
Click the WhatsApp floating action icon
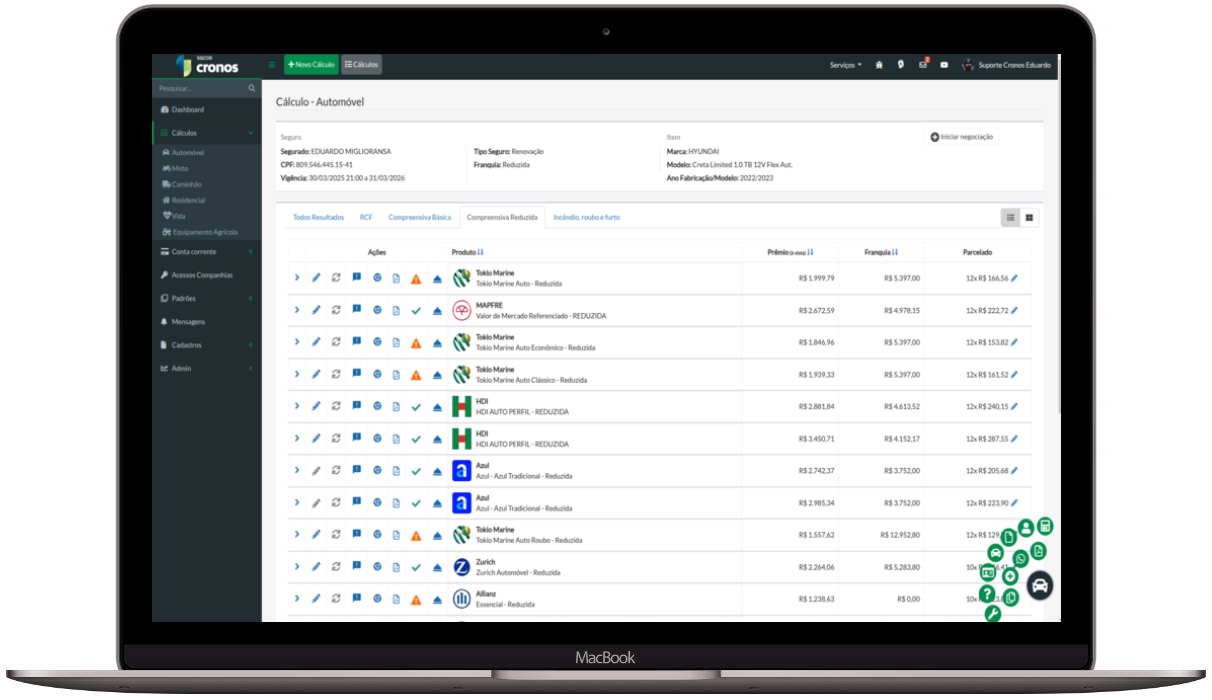coord(1020,558)
